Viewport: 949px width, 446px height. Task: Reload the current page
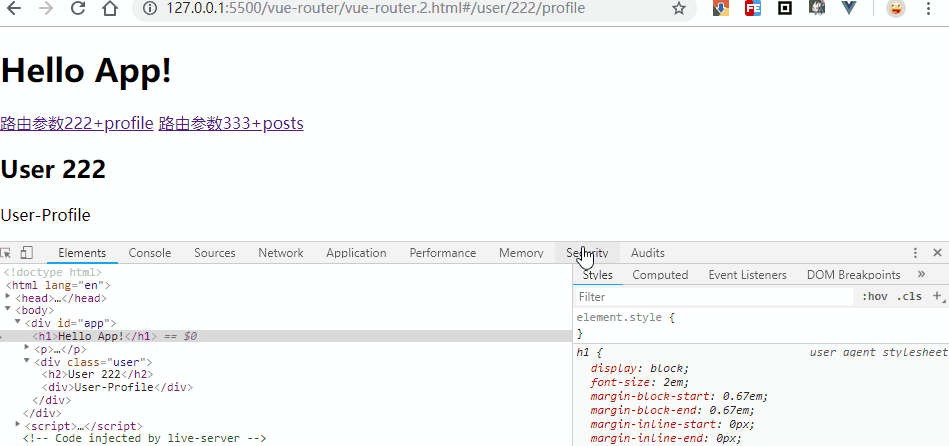[x=78, y=8]
